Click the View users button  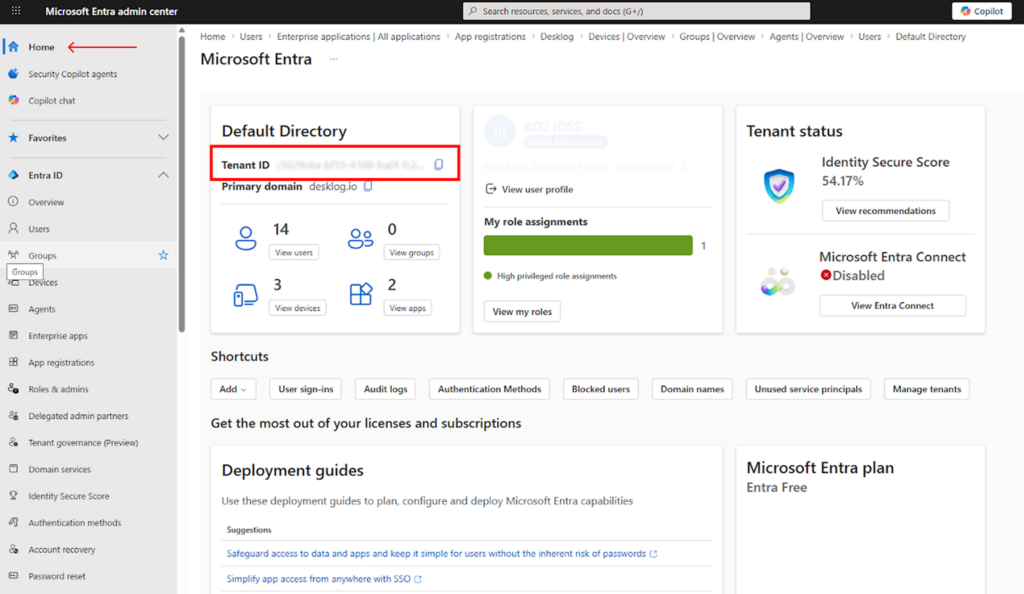coord(294,253)
